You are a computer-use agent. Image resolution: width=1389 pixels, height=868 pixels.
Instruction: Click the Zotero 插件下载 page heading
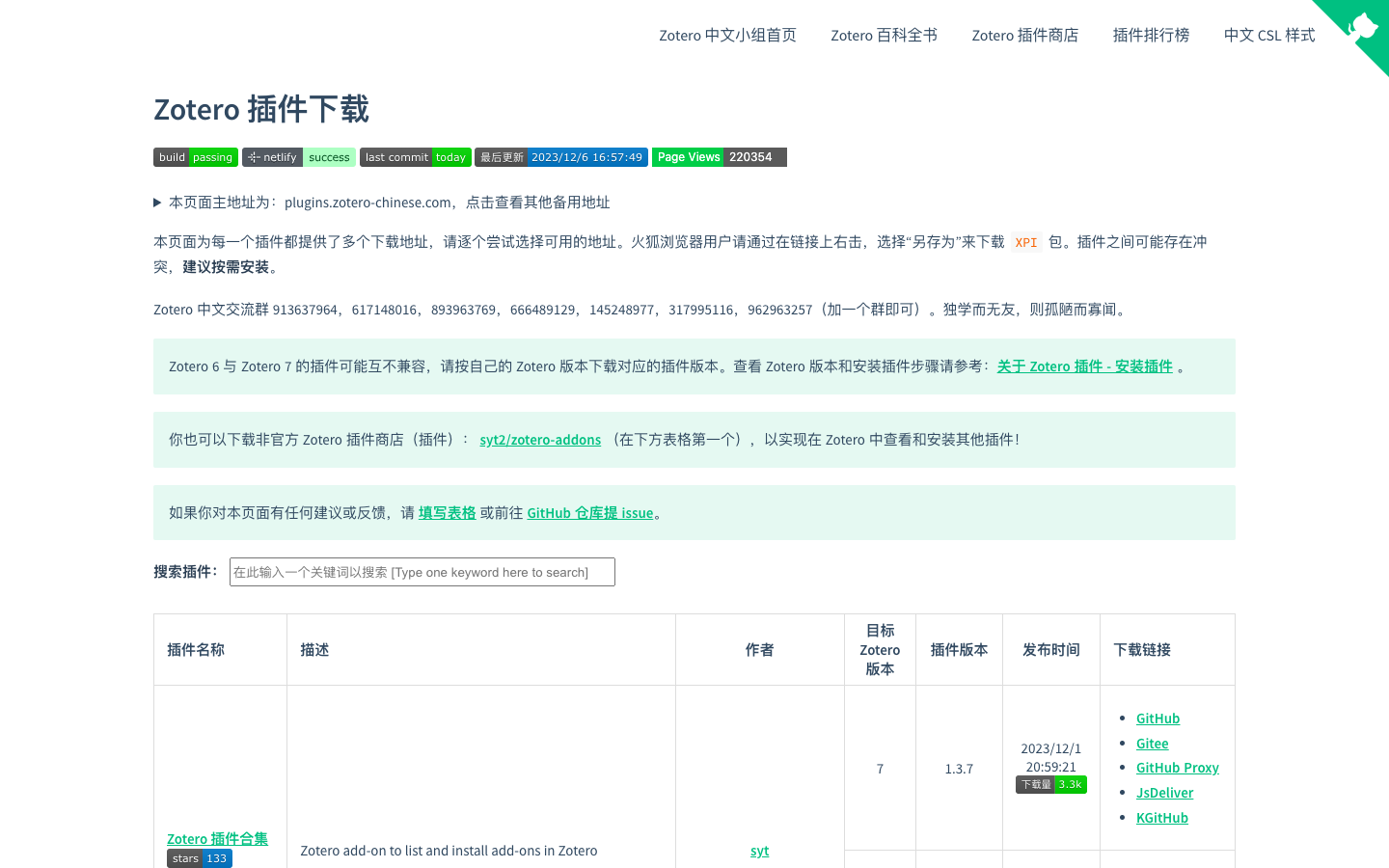[261, 109]
